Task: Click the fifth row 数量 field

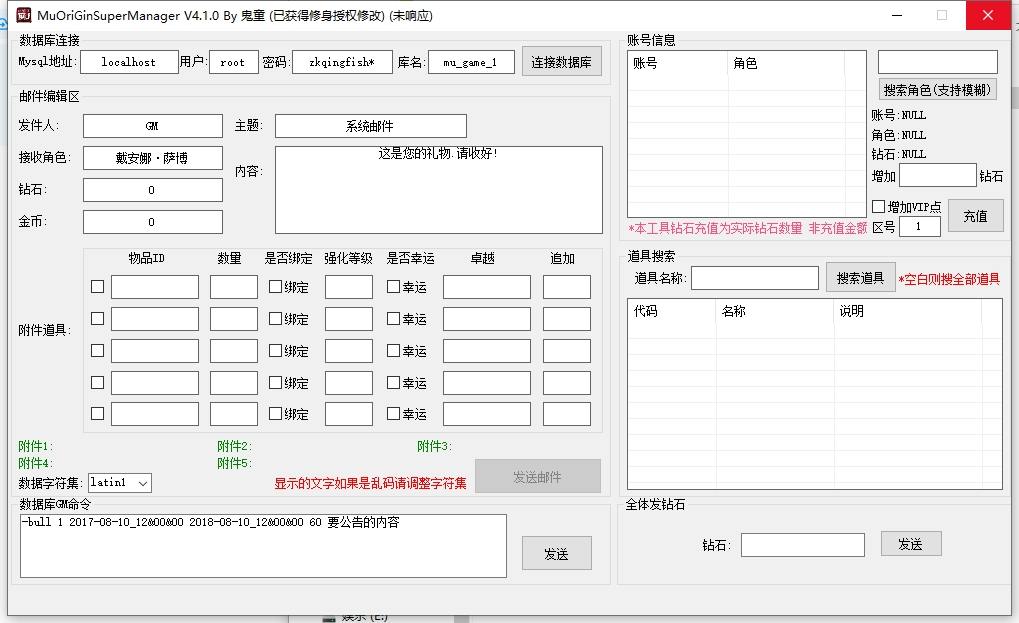Action: click(x=234, y=414)
